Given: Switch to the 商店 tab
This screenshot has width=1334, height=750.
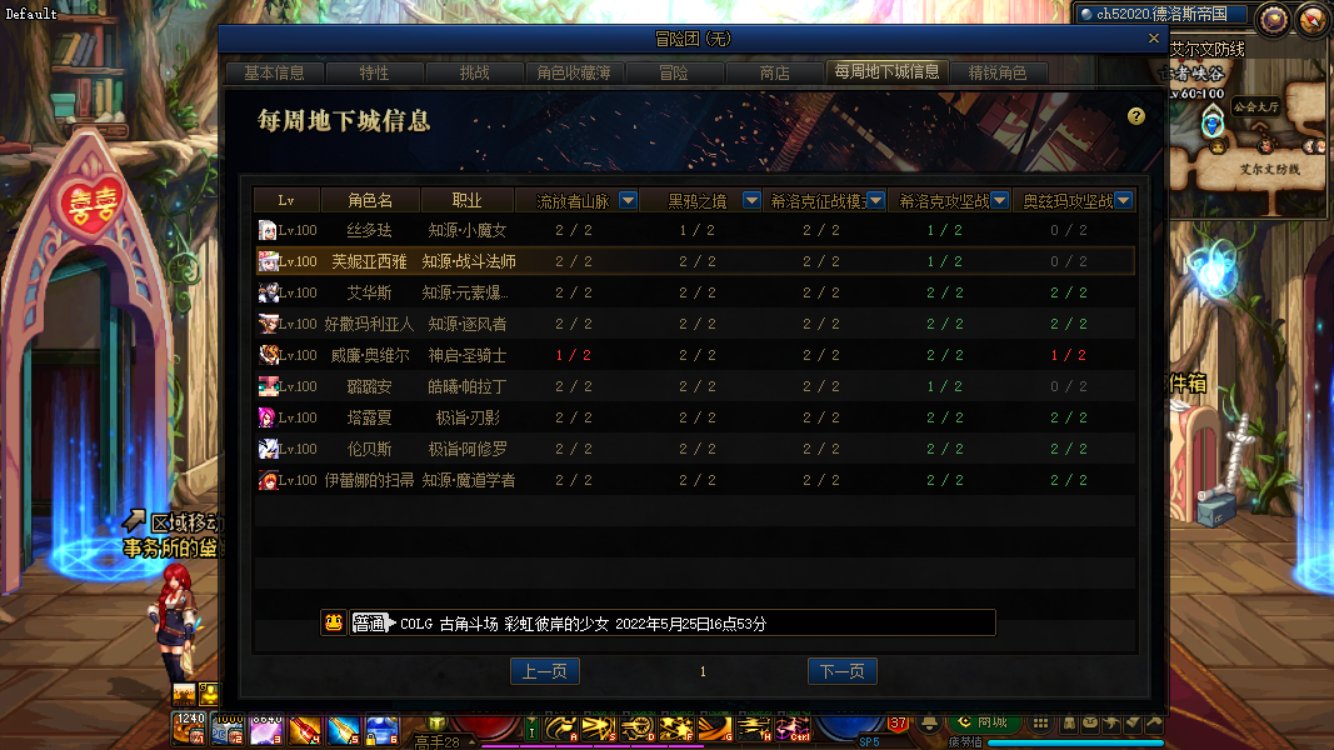Looking at the screenshot, I should click(x=774, y=73).
